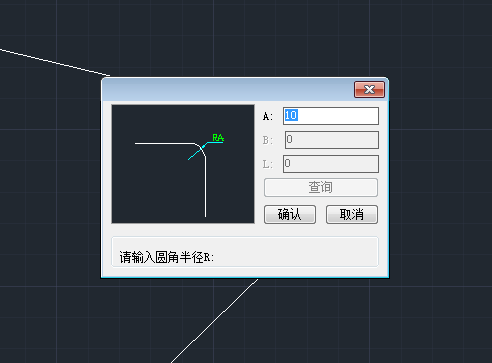This screenshot has width=492, height=363.
Task: Click the disabled L value field
Action: [x=331, y=164]
